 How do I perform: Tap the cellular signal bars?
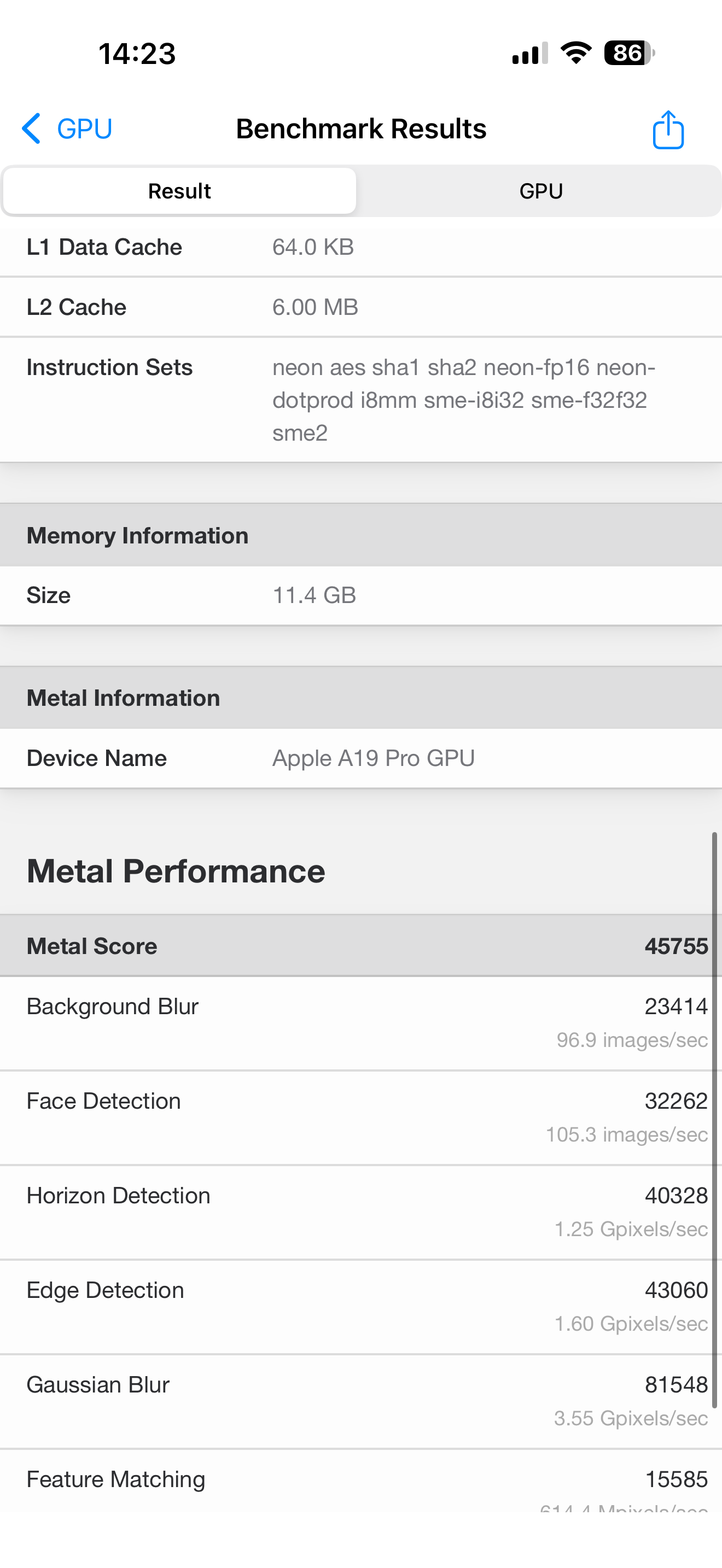click(x=529, y=54)
